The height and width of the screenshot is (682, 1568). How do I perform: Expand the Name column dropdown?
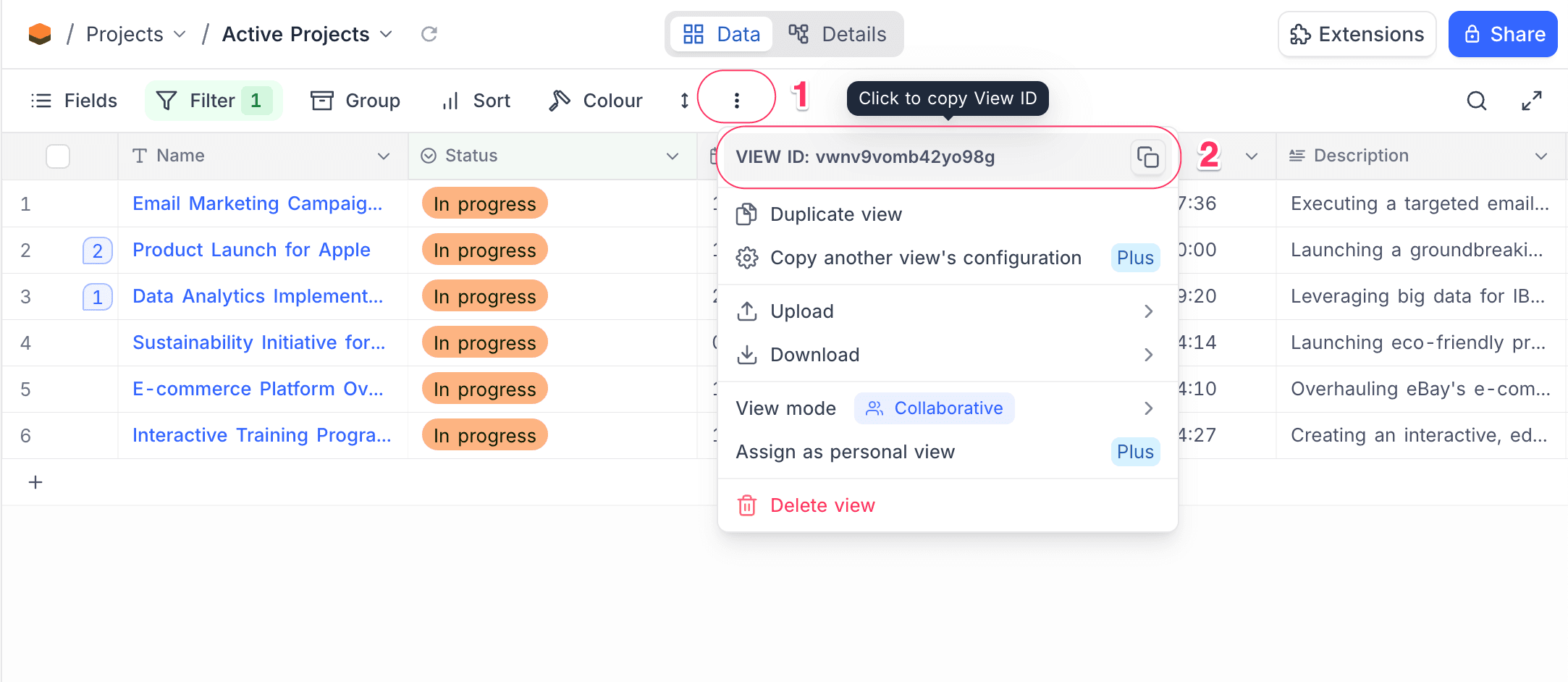point(384,156)
